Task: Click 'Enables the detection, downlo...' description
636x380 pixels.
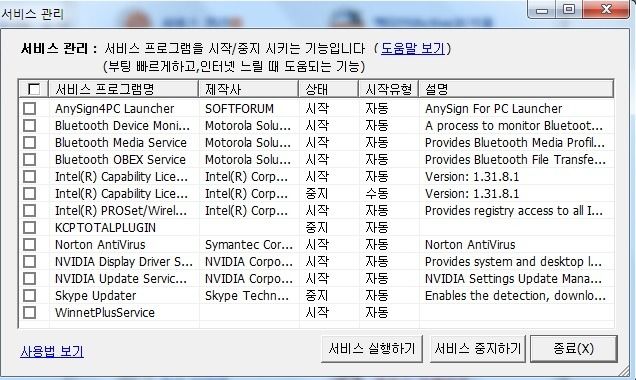Action: [516, 296]
